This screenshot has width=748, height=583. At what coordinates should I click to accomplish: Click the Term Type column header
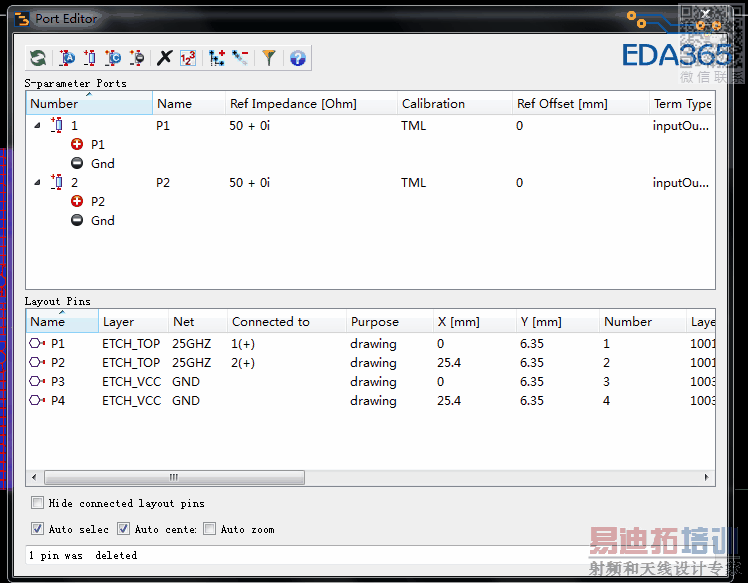[682, 104]
